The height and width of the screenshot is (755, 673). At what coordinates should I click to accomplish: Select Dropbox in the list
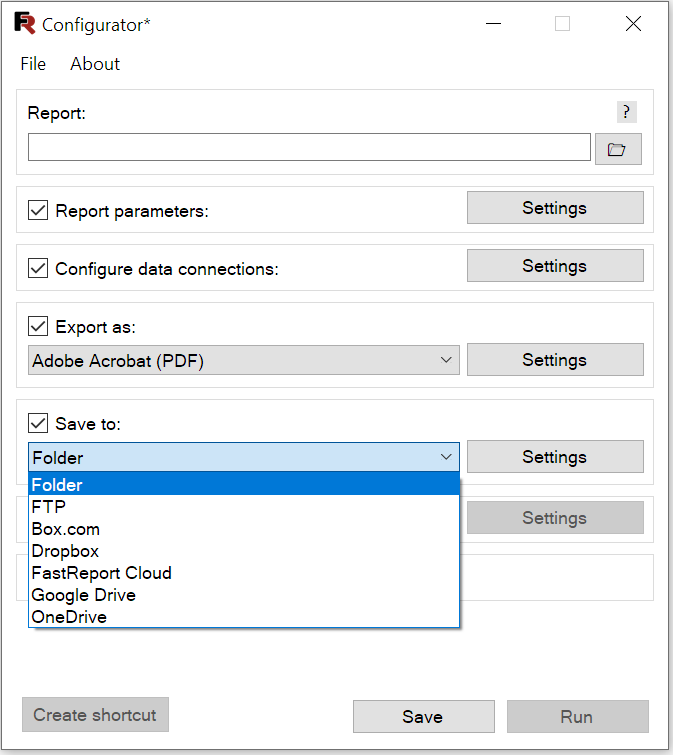[x=244, y=551]
